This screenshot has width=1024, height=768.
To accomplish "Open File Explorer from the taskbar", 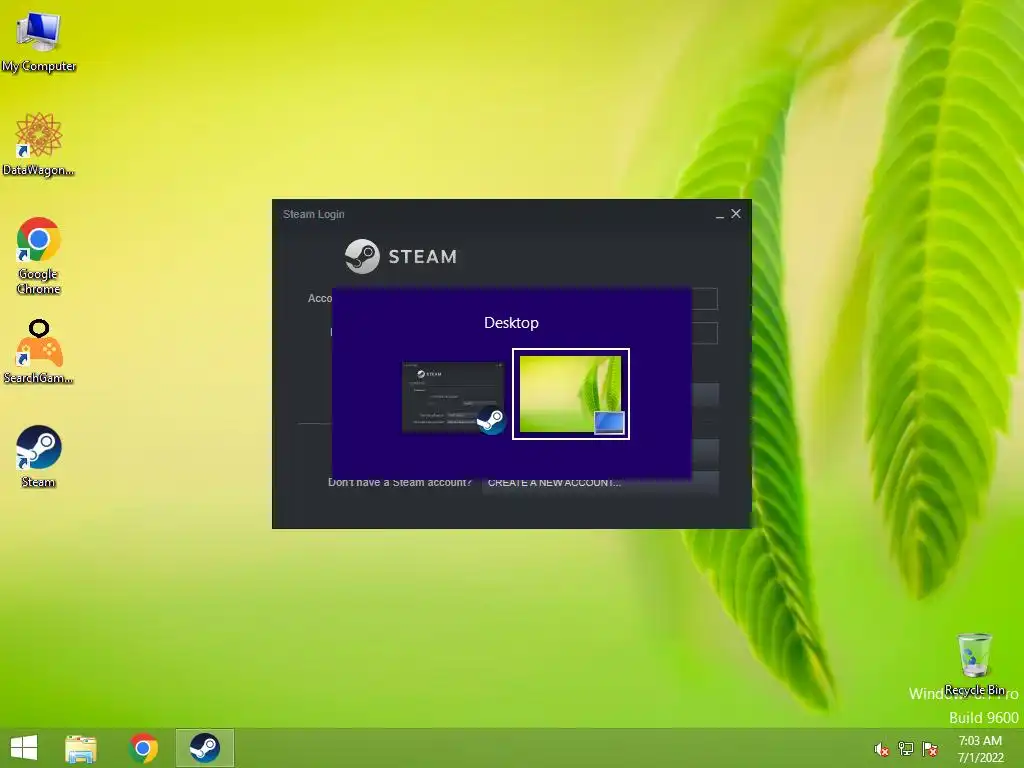I will [x=81, y=748].
